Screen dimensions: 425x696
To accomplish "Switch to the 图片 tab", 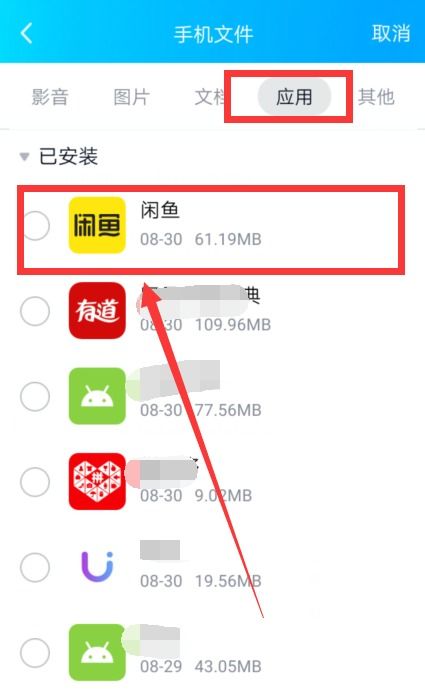I will point(131,97).
